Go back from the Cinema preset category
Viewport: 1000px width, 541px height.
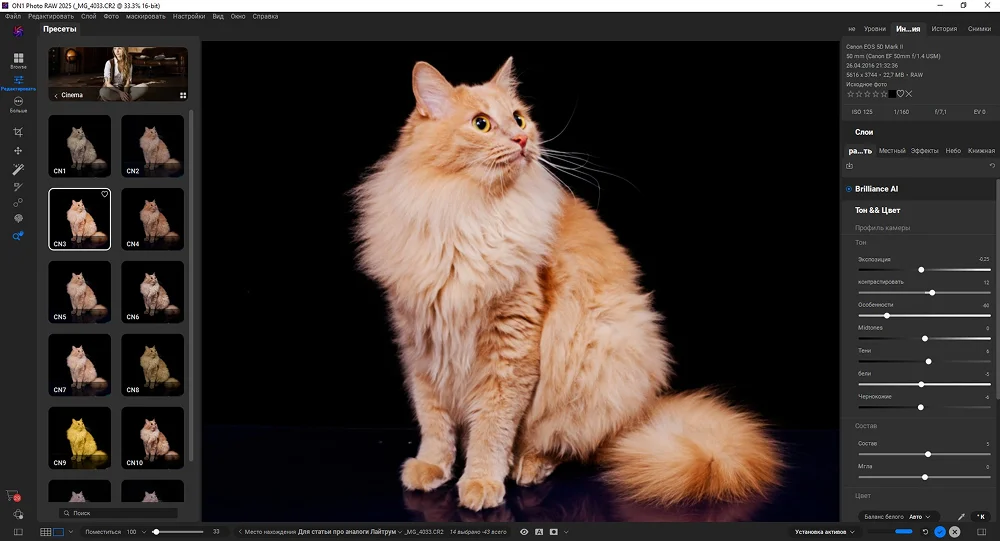tap(55, 96)
